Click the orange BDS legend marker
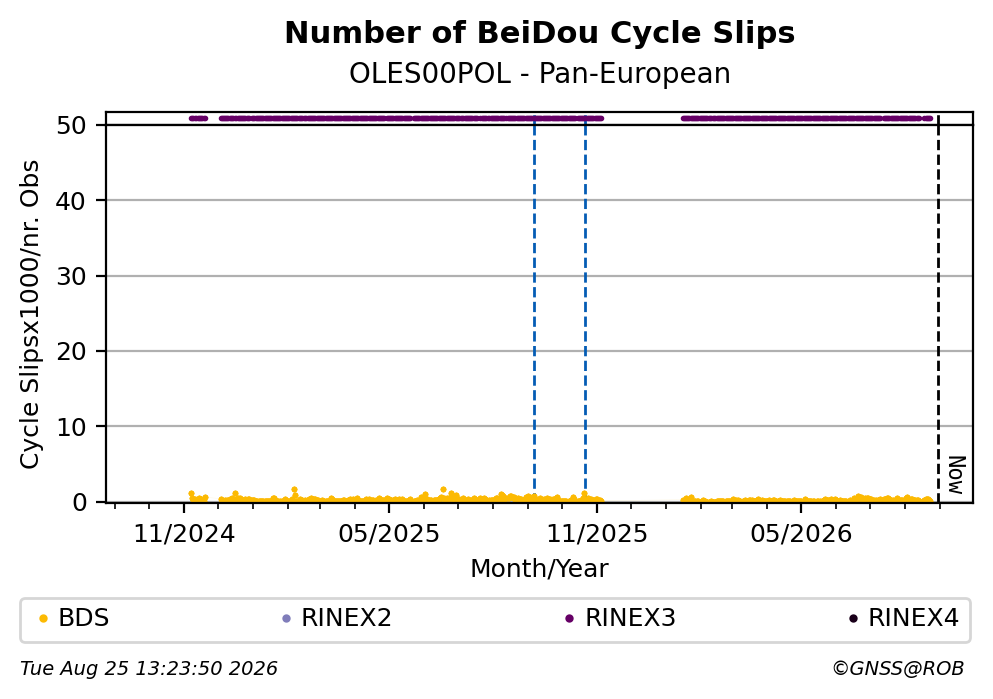 pyautogui.click(x=43, y=619)
